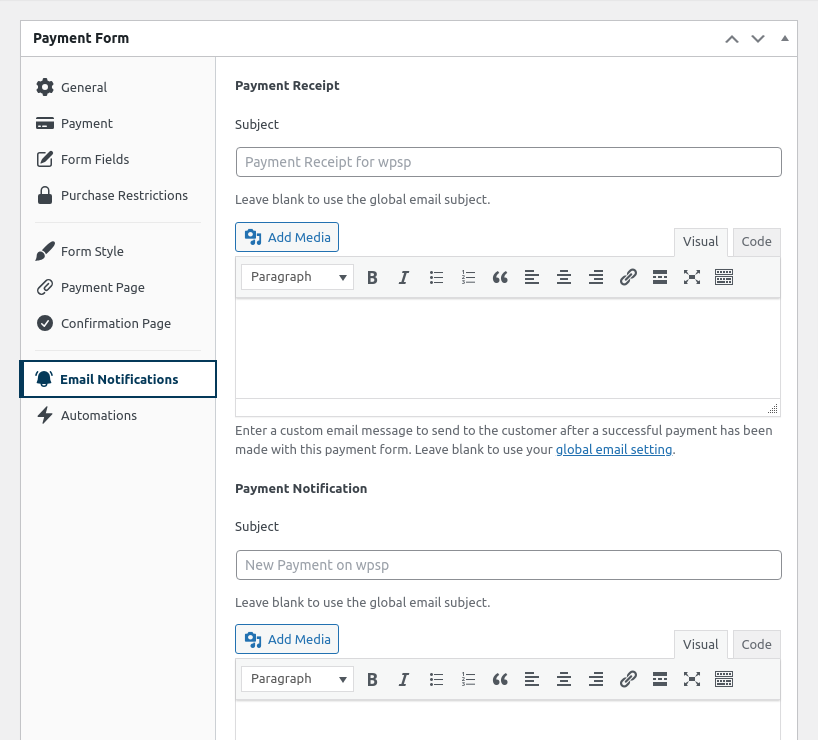Insert blockquote in Payment Receipt editor

click(500, 278)
